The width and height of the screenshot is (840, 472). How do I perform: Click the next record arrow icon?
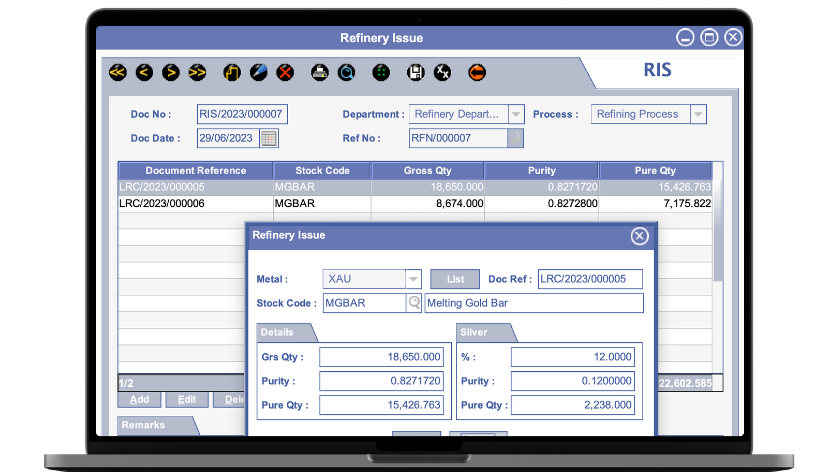click(171, 72)
